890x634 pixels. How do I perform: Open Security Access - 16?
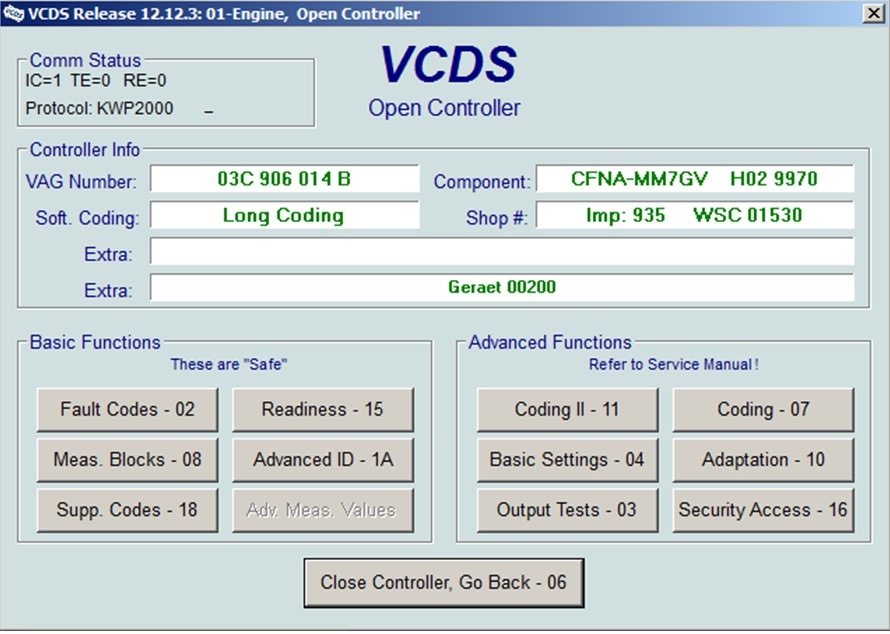coord(763,510)
